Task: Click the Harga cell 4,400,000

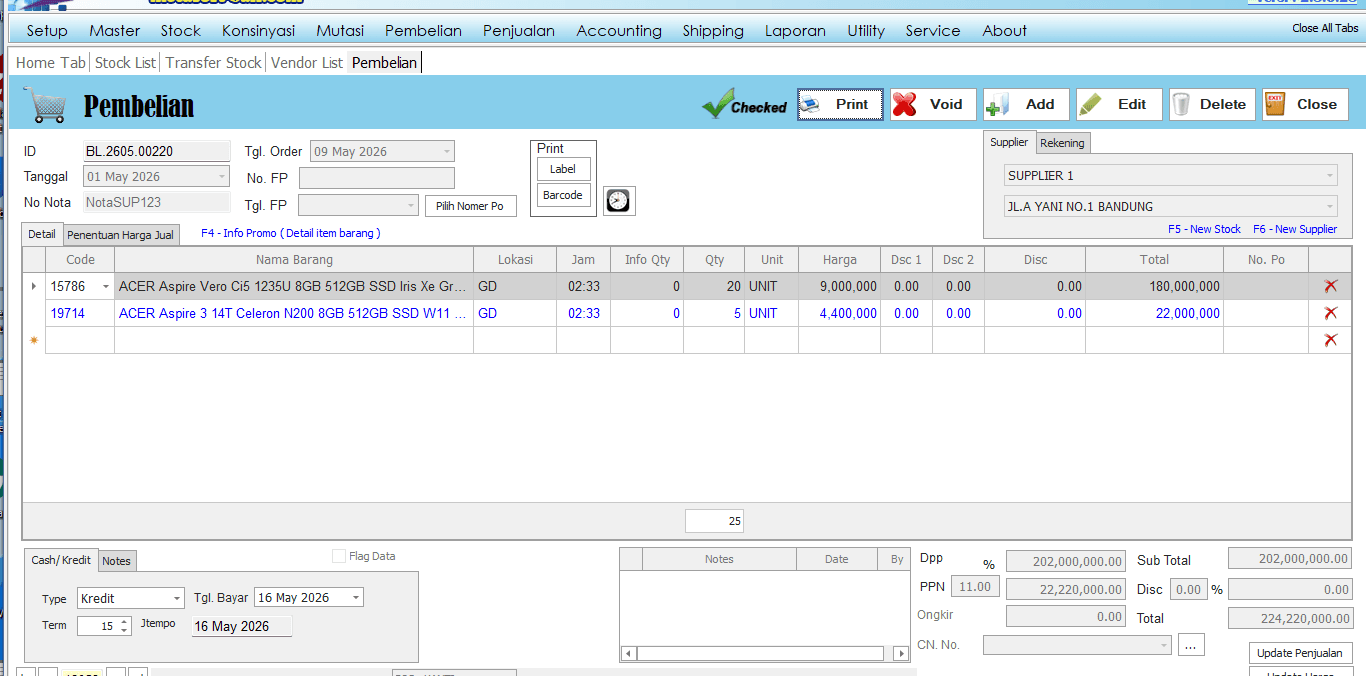Action: click(x=840, y=313)
